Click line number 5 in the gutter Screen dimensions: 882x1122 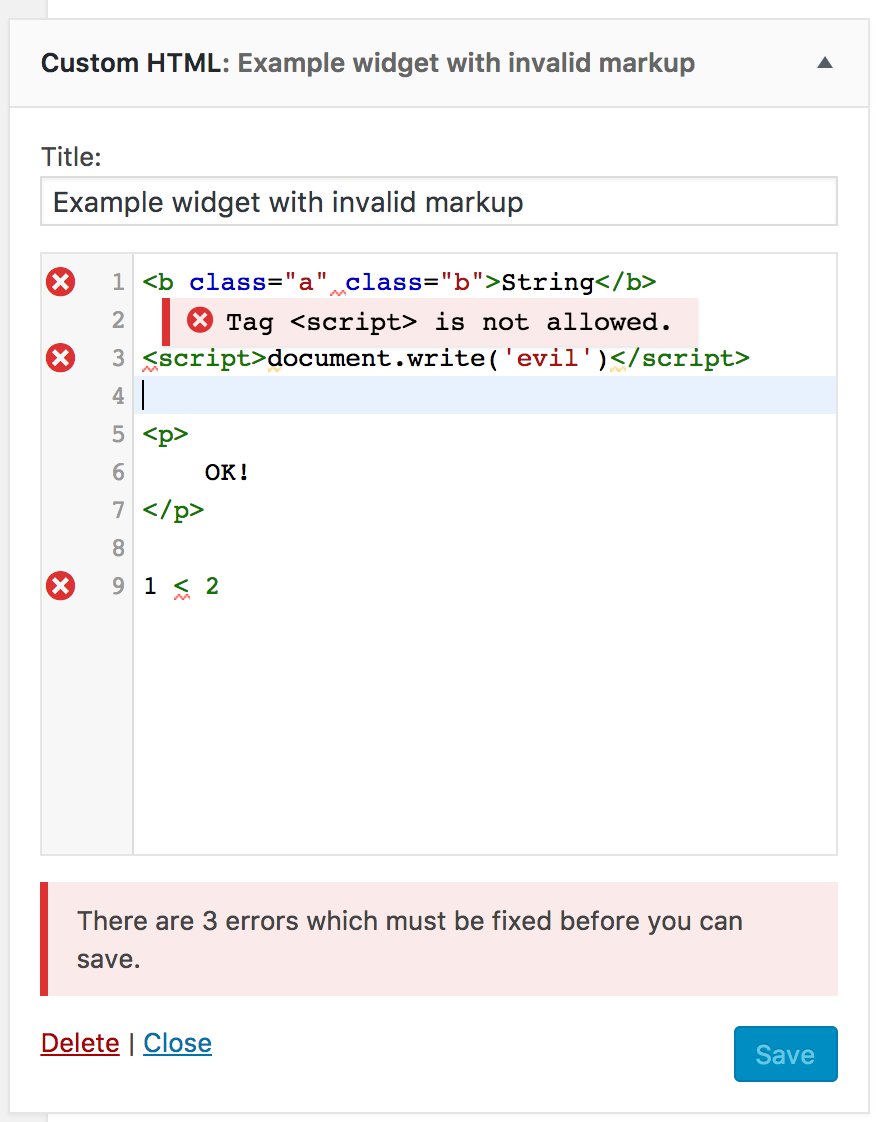[x=118, y=434]
